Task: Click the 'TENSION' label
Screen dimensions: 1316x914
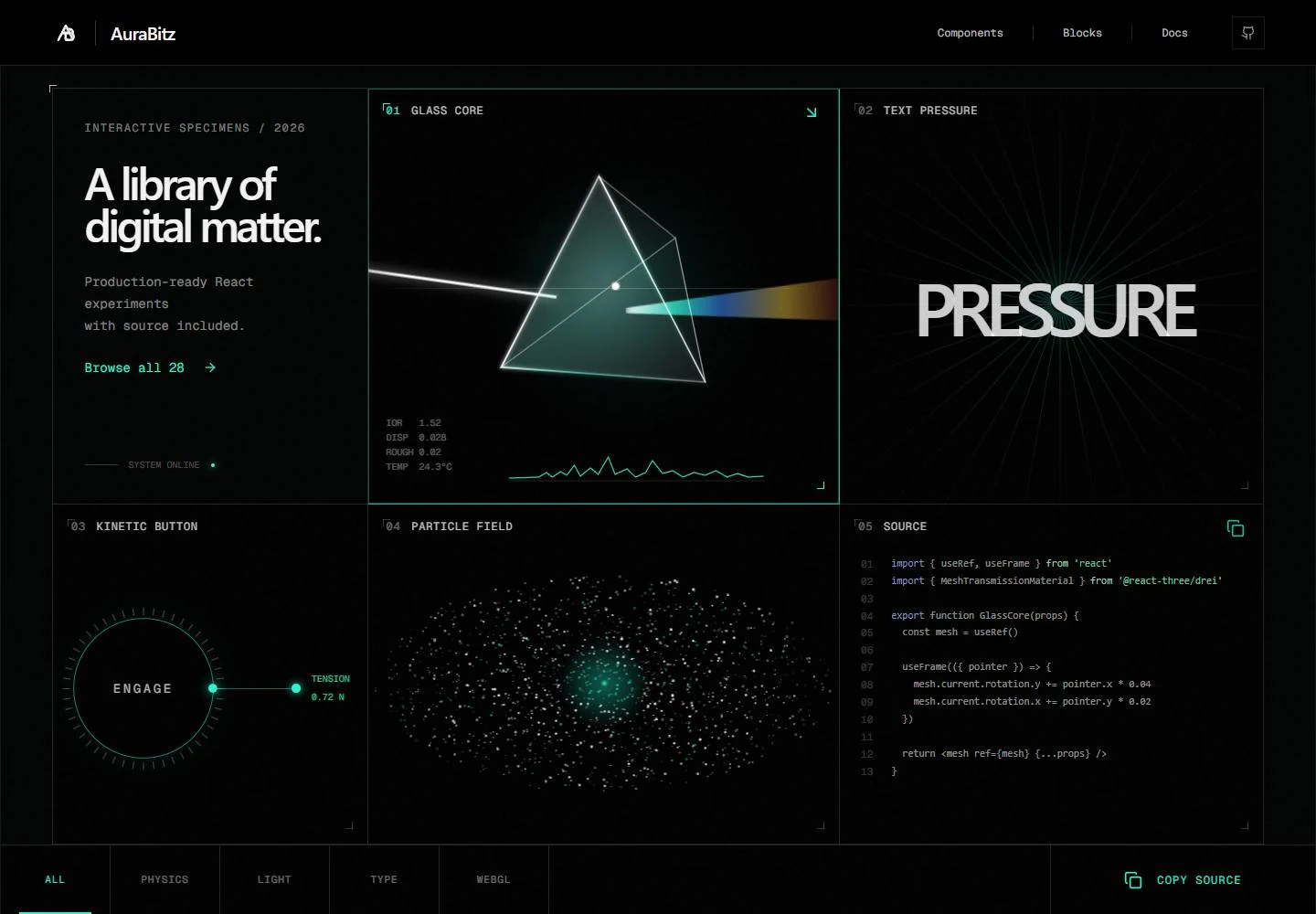Action: click(x=331, y=679)
